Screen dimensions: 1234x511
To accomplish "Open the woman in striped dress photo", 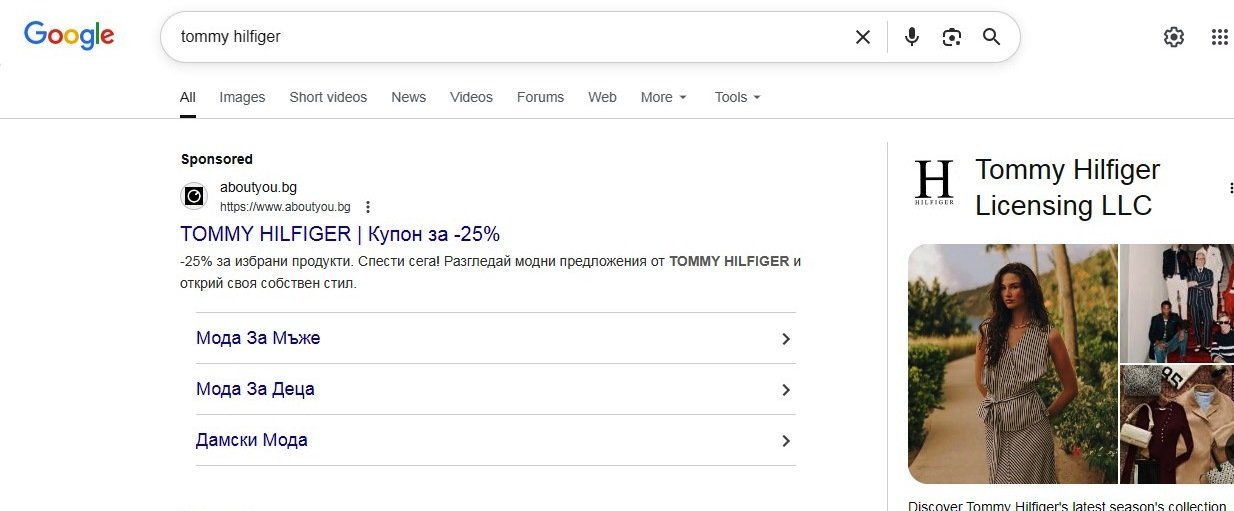I will coord(1012,364).
